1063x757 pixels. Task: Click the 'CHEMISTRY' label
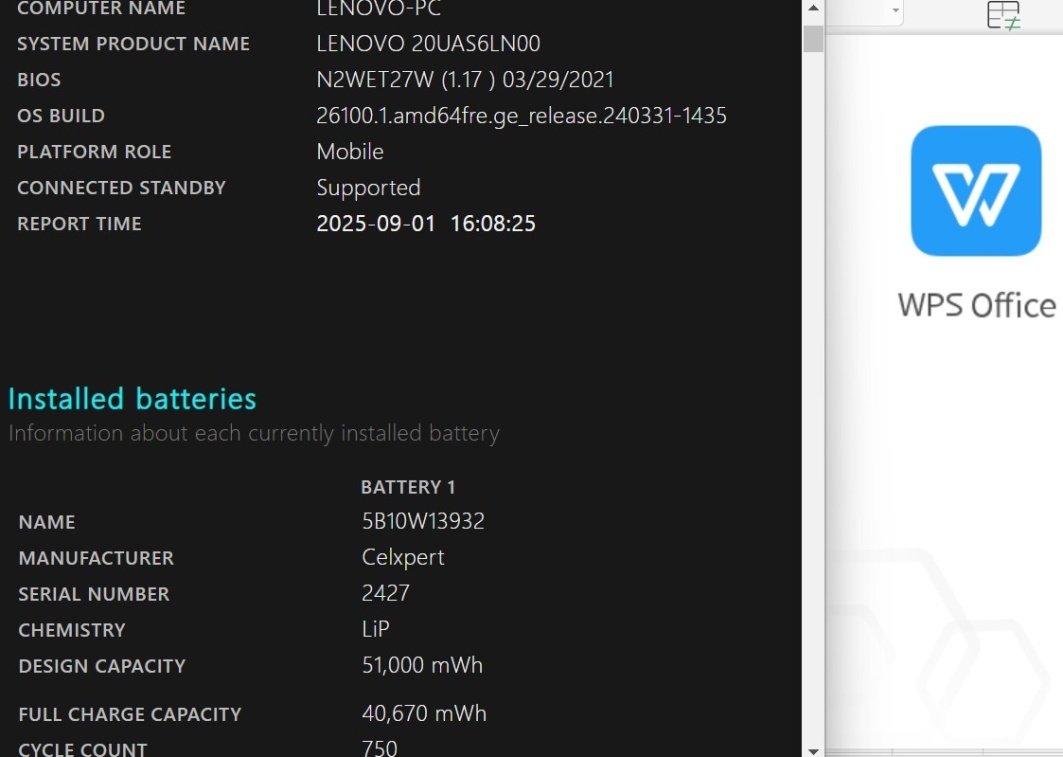72,630
